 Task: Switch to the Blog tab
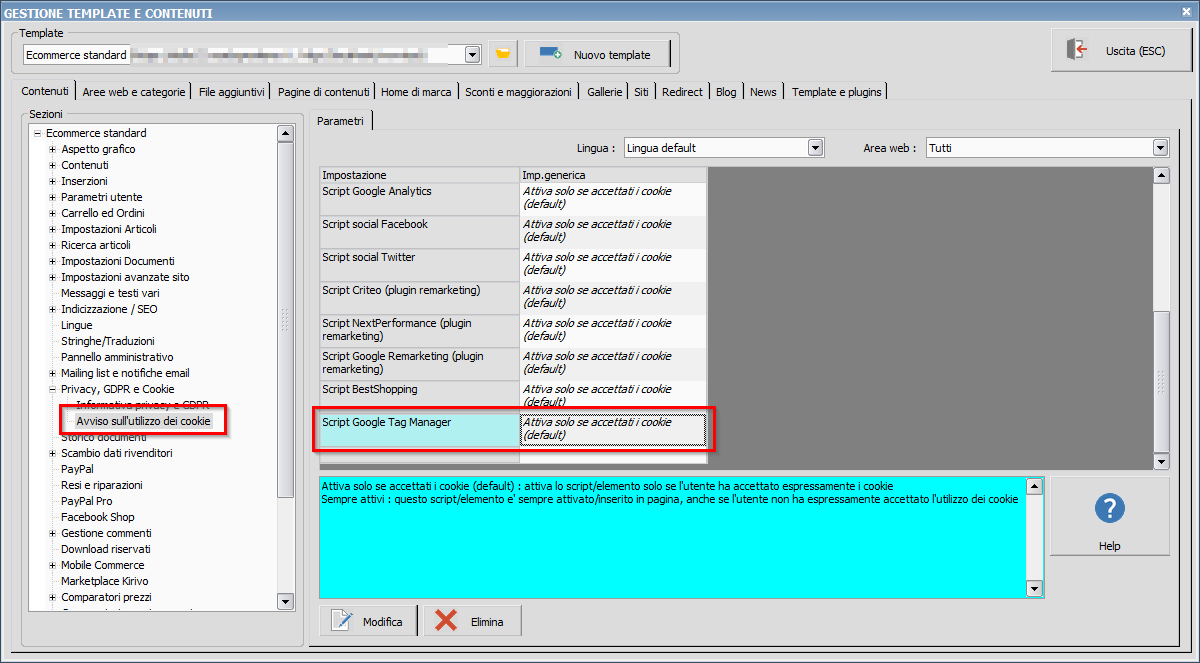[x=726, y=92]
